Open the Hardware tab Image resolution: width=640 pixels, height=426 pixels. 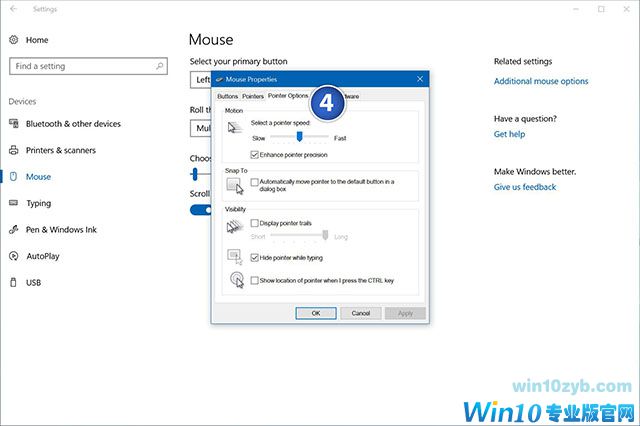[351, 96]
